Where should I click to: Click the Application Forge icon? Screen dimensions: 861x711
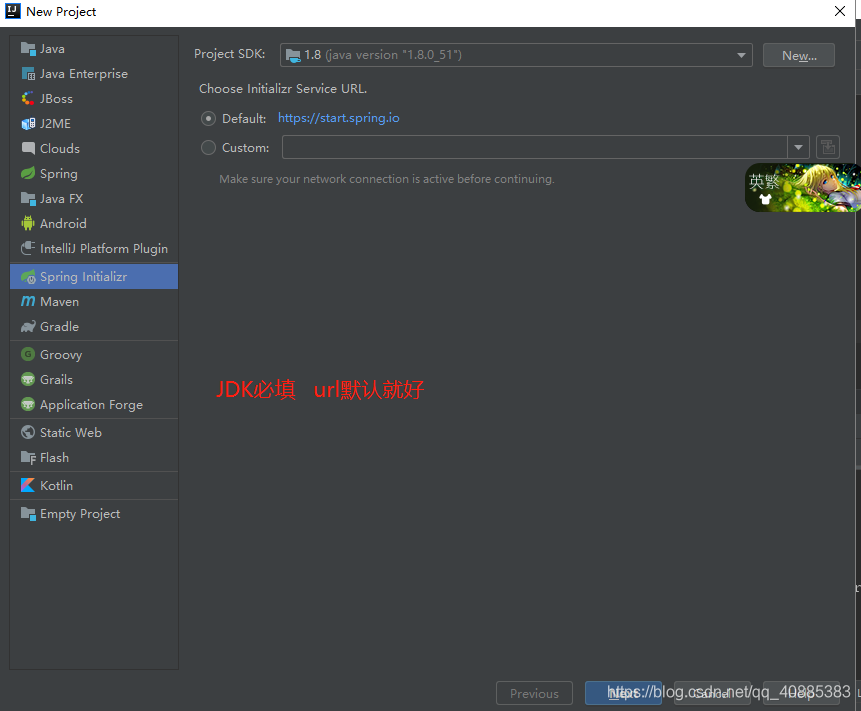[28, 405]
